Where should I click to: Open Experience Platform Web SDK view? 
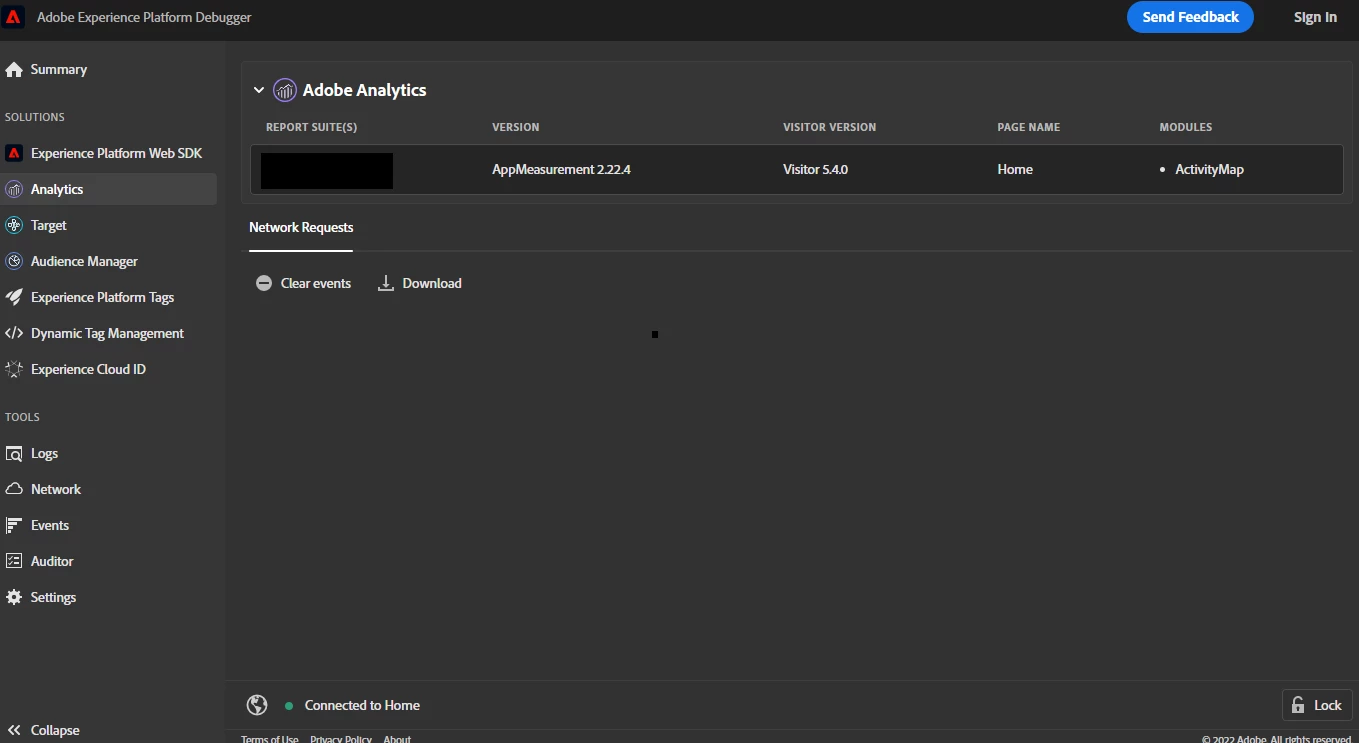click(x=109, y=153)
